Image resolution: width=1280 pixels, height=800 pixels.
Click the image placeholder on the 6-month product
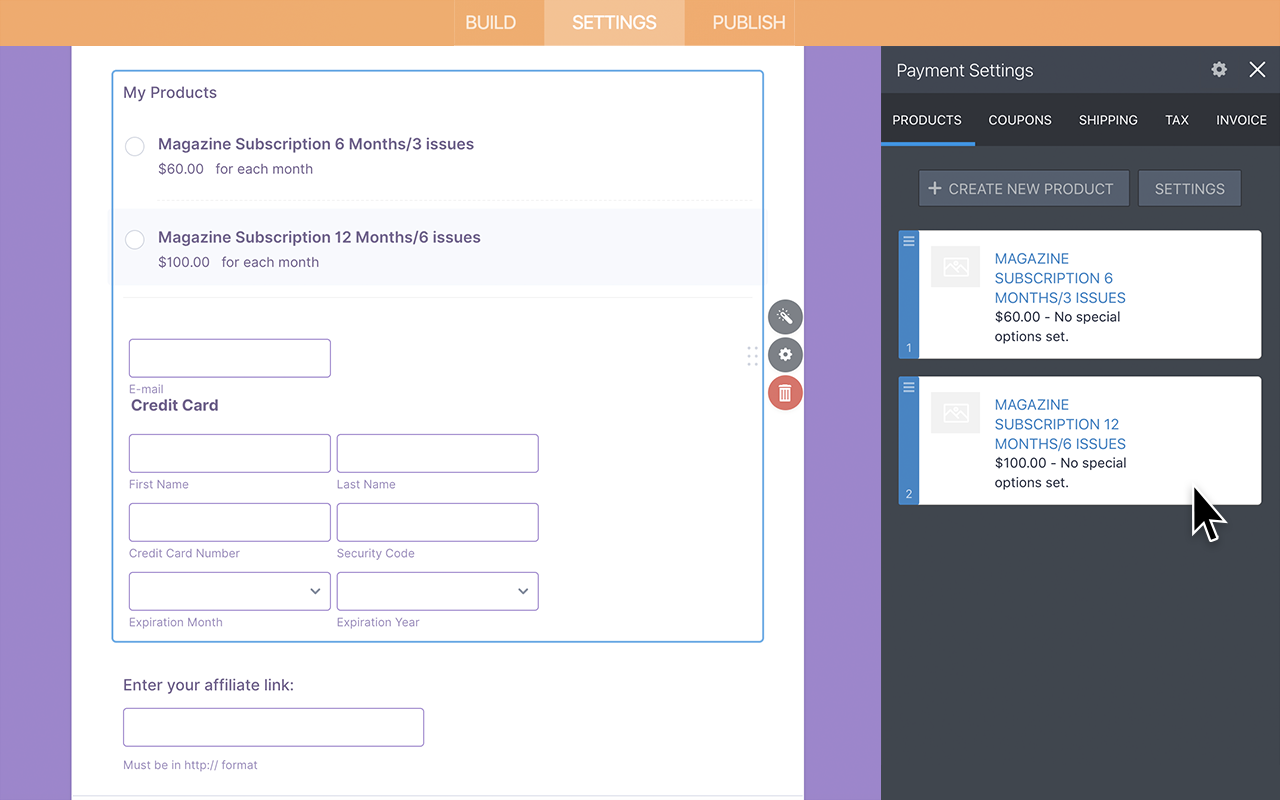point(955,267)
